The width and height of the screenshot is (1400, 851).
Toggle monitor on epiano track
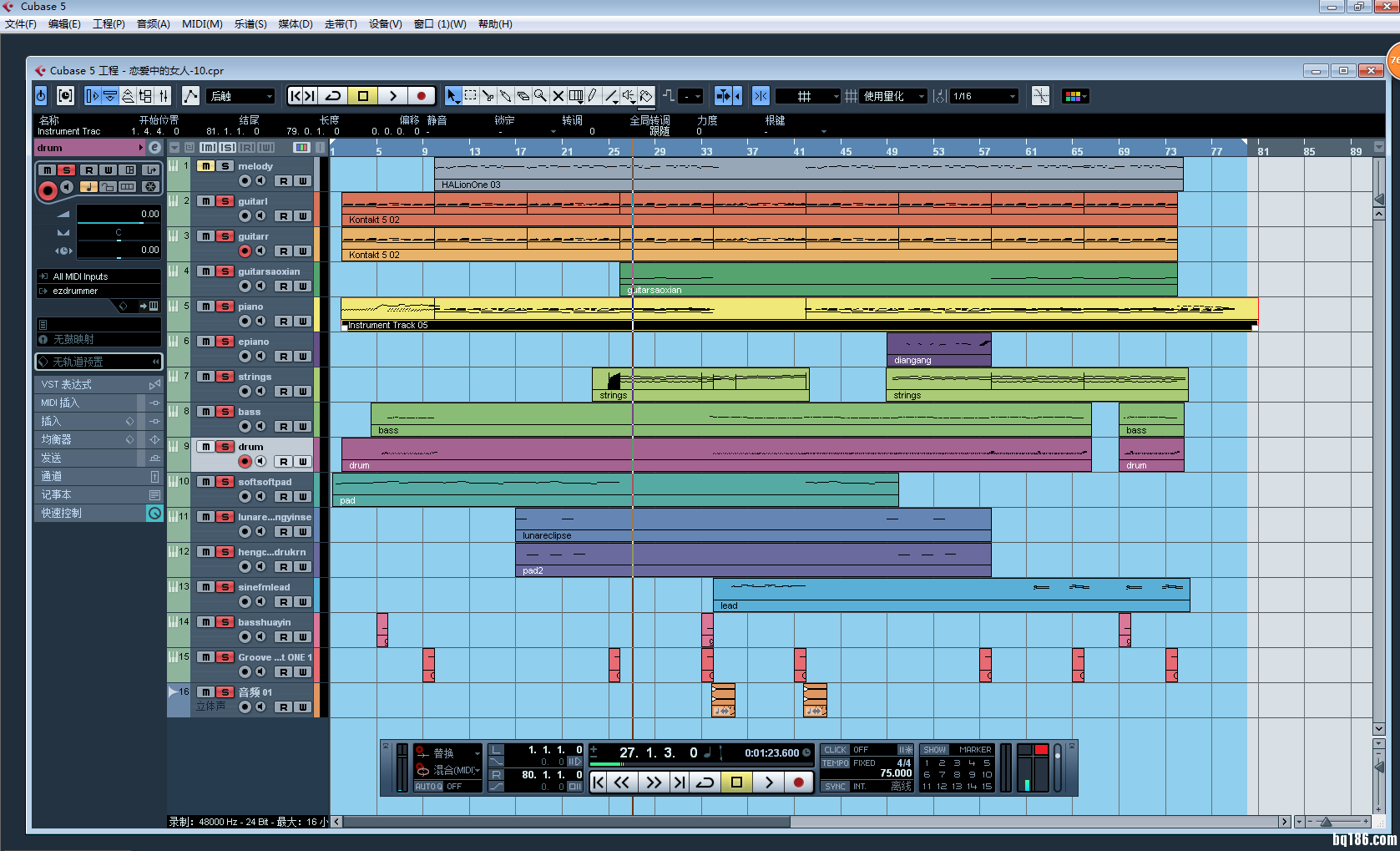pos(260,356)
